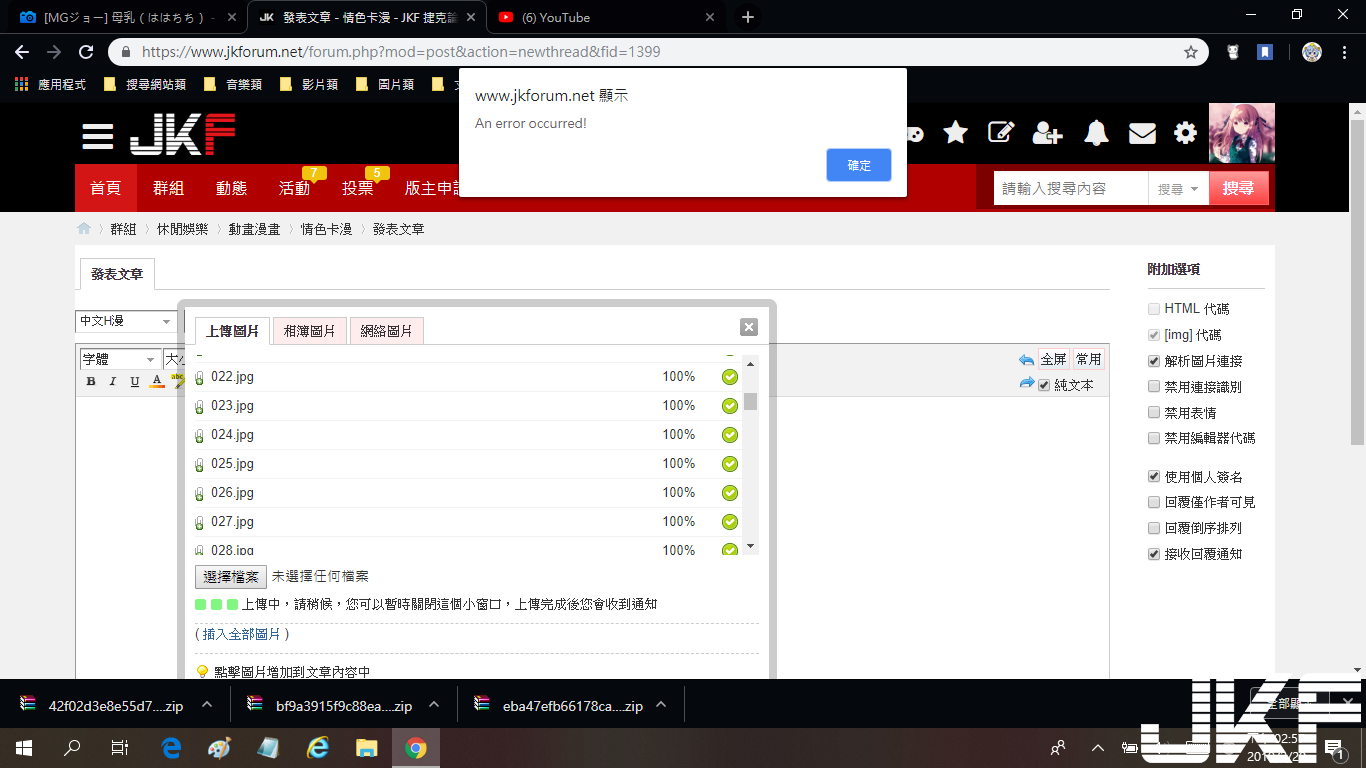
Task: Switch to the 網絡圖片 tab
Action: [386, 331]
